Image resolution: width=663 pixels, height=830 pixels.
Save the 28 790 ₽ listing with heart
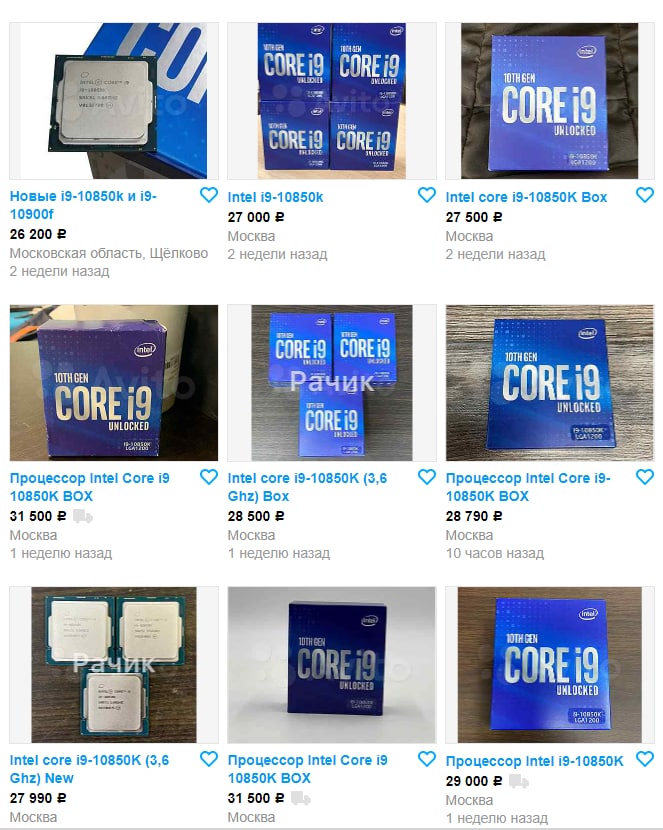[645, 477]
